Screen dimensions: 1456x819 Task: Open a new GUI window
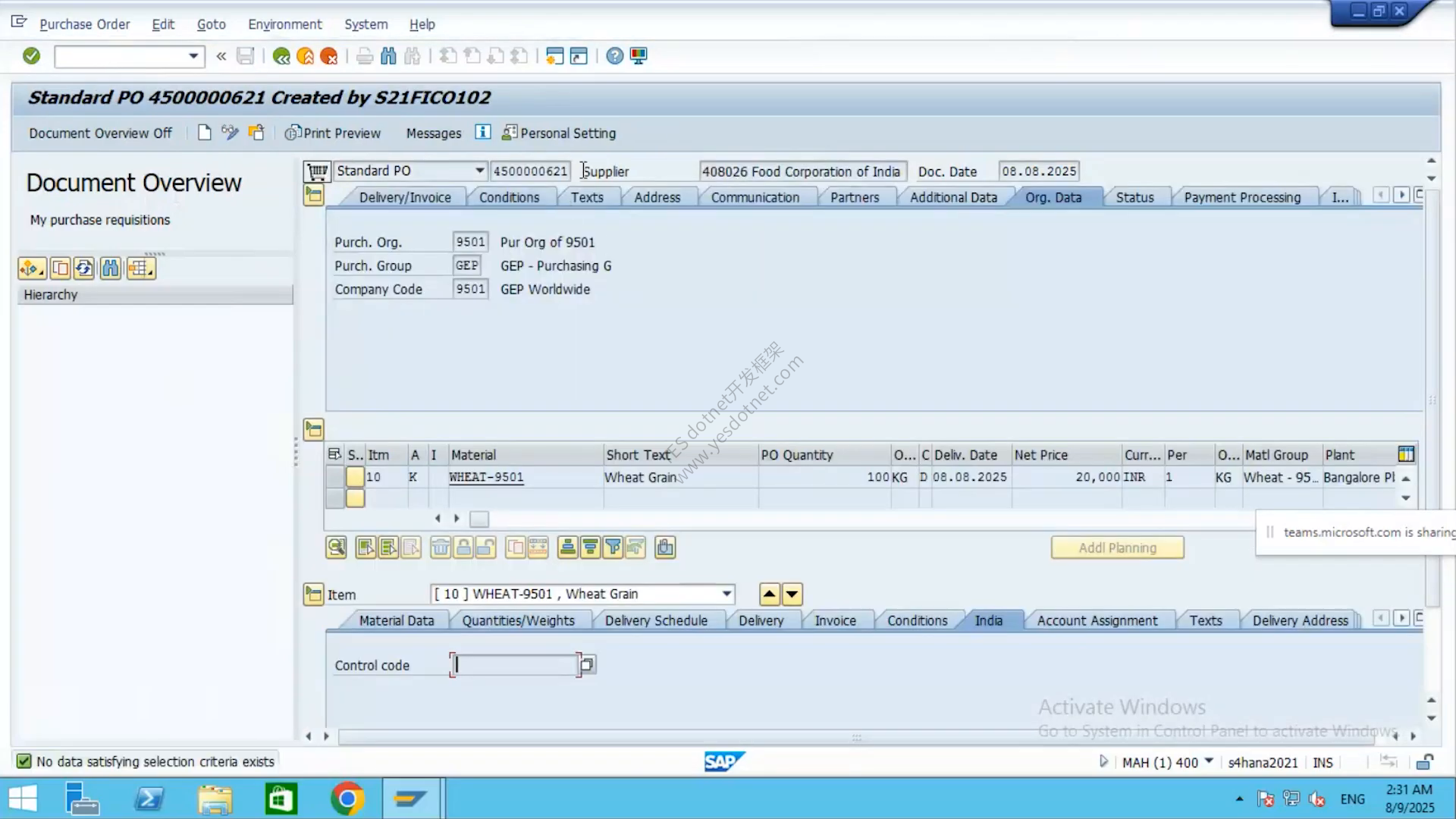coord(555,56)
